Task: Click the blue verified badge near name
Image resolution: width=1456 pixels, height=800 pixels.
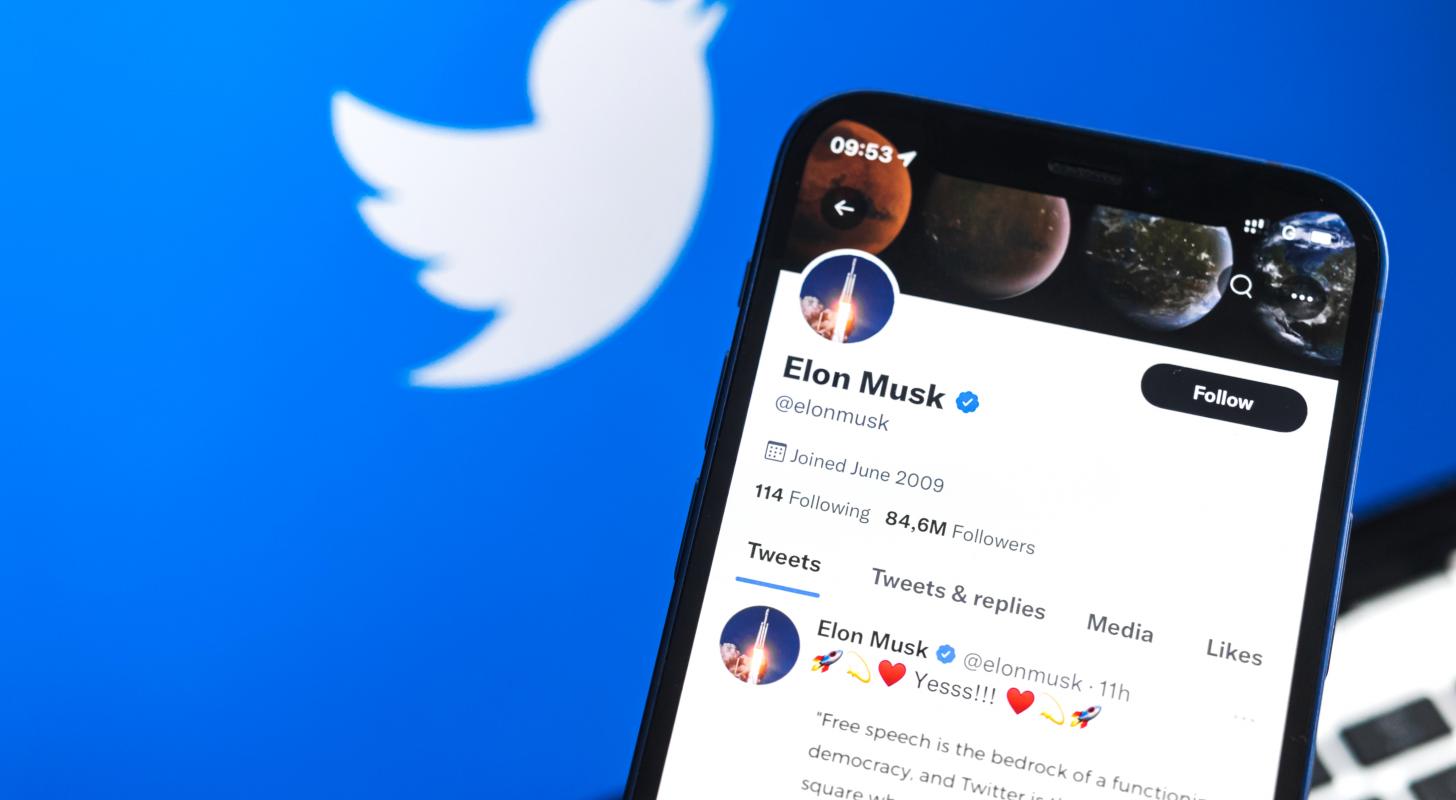Action: point(967,402)
